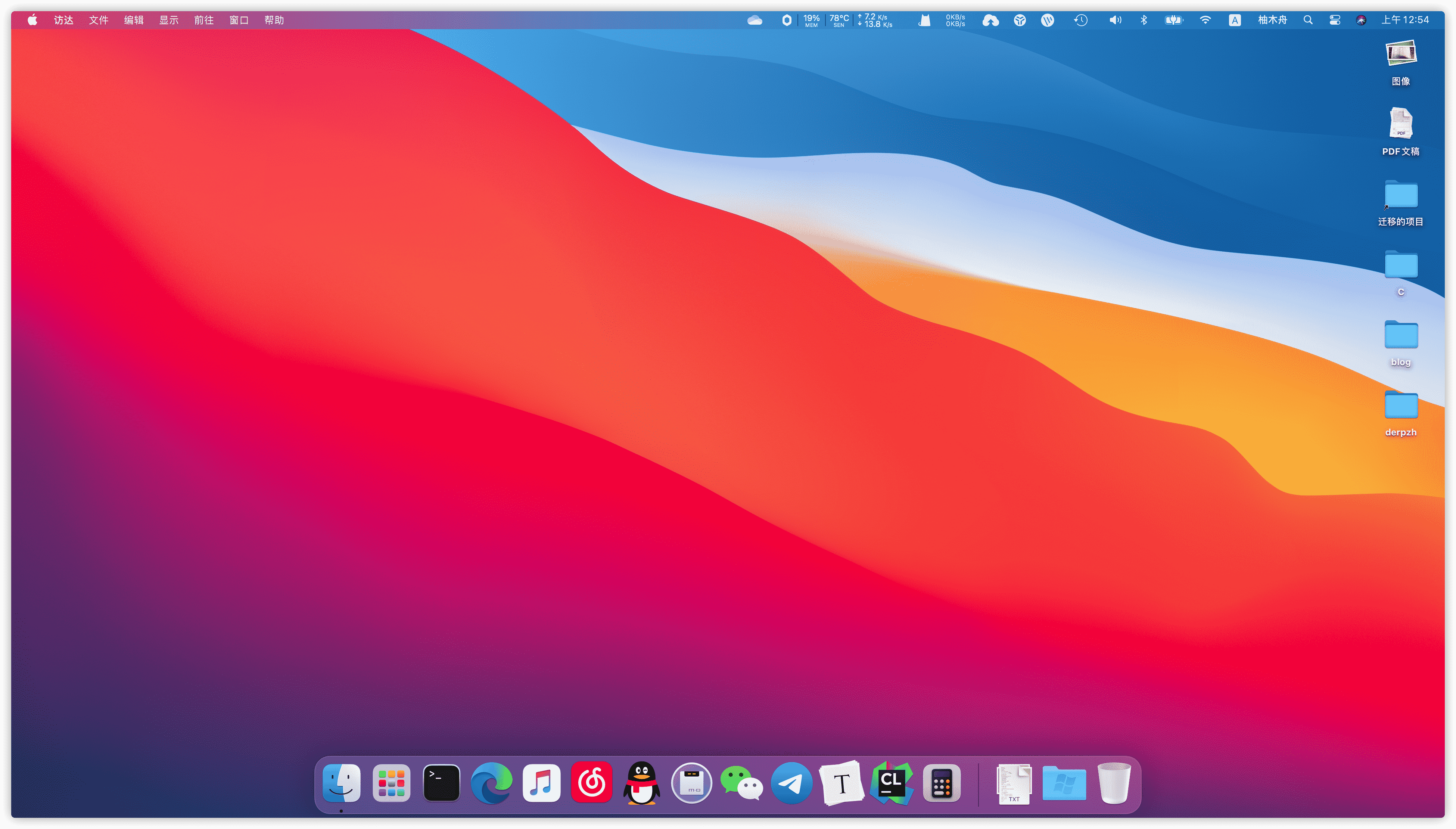
Task: Open the 前往 (Go) menu
Action: (x=204, y=20)
